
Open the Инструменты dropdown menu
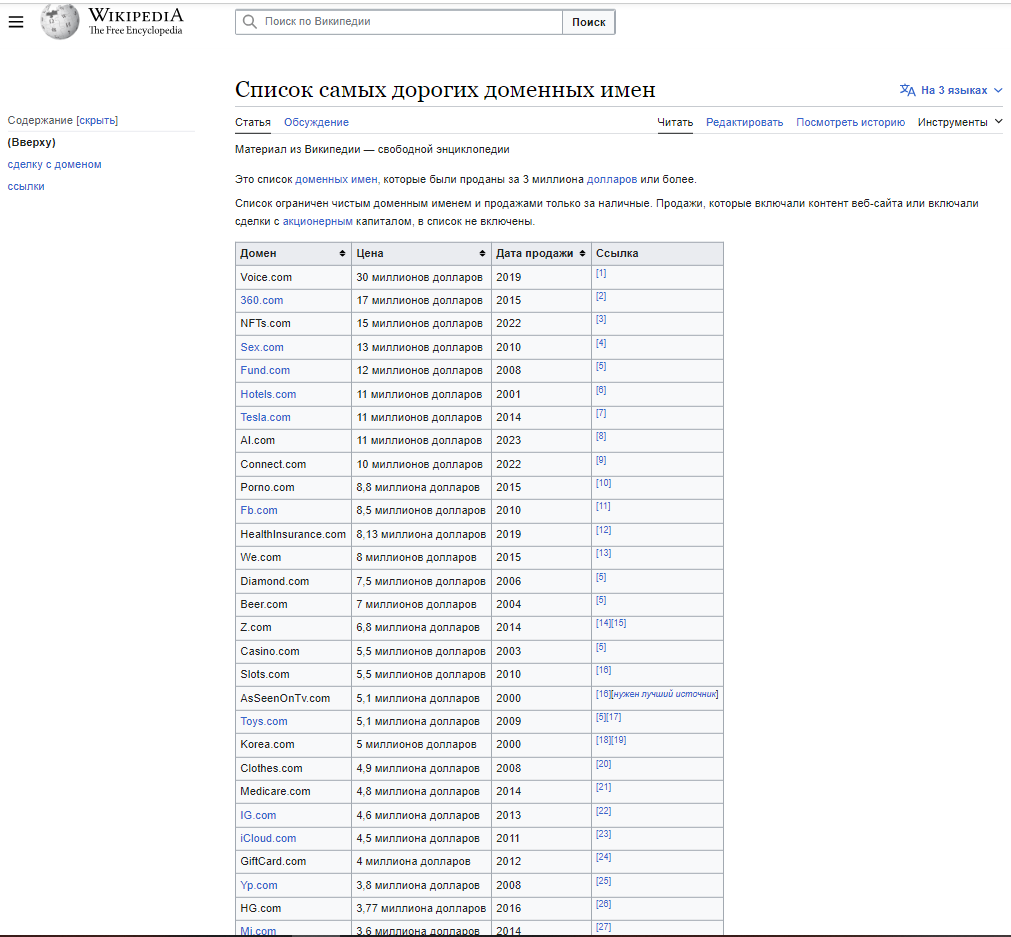pyautogui.click(x=960, y=122)
